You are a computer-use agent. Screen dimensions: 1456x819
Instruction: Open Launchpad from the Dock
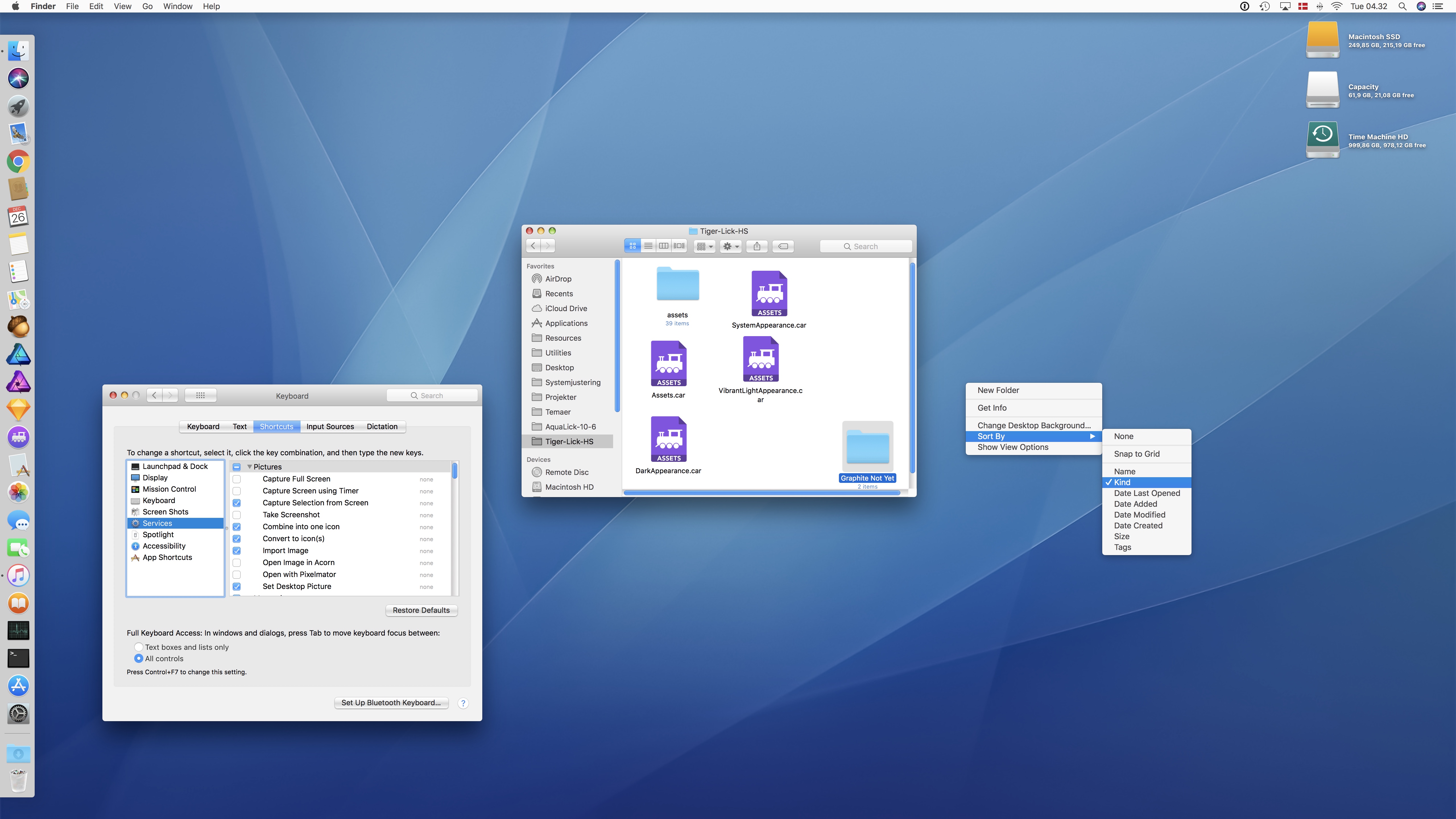[x=18, y=106]
